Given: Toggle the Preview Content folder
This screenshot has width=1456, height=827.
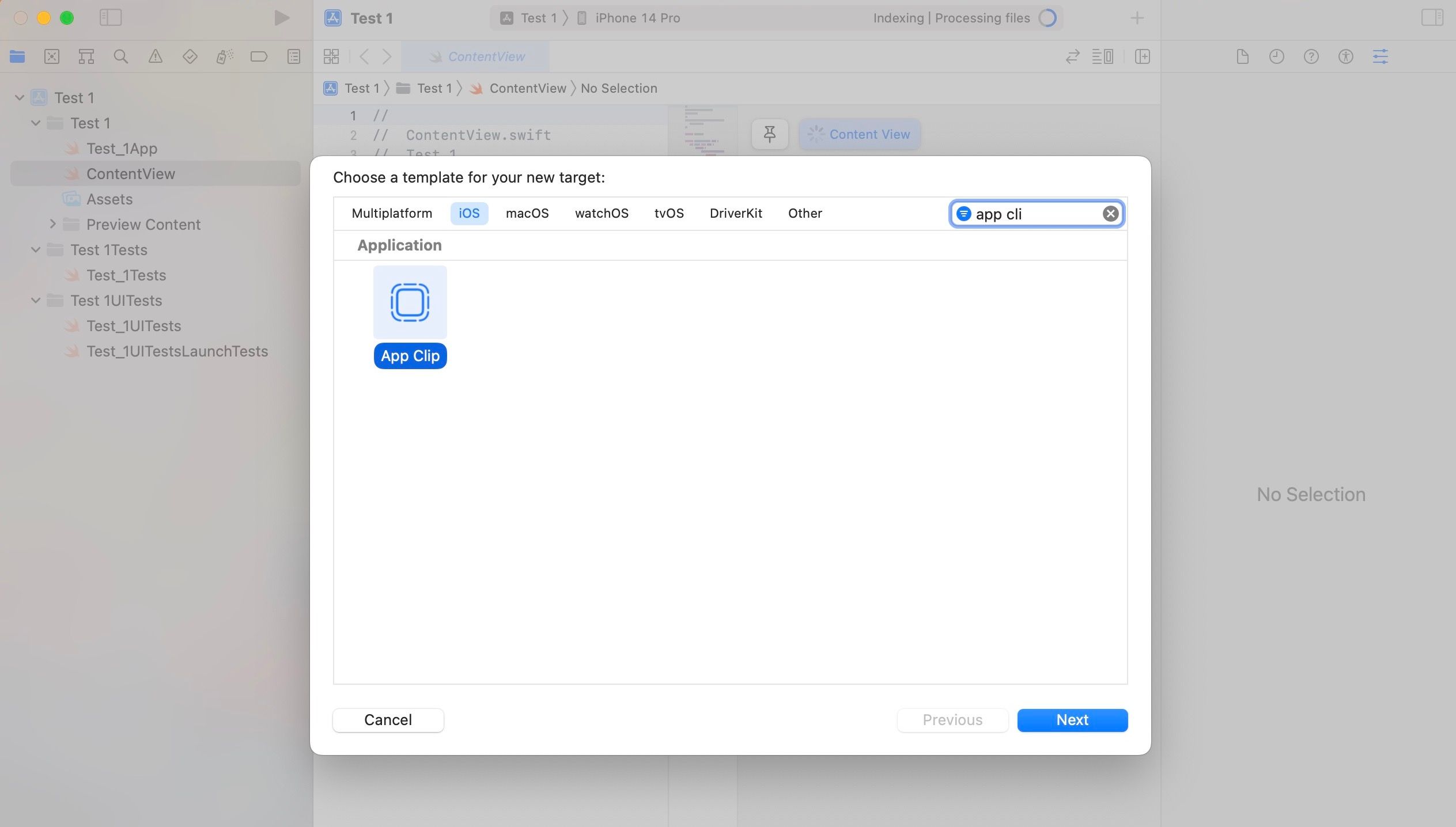Looking at the screenshot, I should pos(51,224).
